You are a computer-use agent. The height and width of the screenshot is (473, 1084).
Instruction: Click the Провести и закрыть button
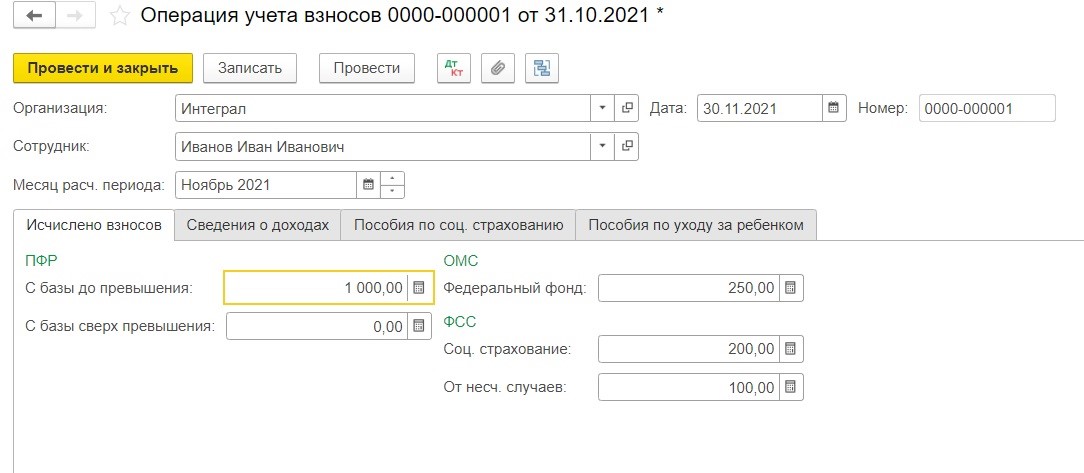tap(103, 68)
